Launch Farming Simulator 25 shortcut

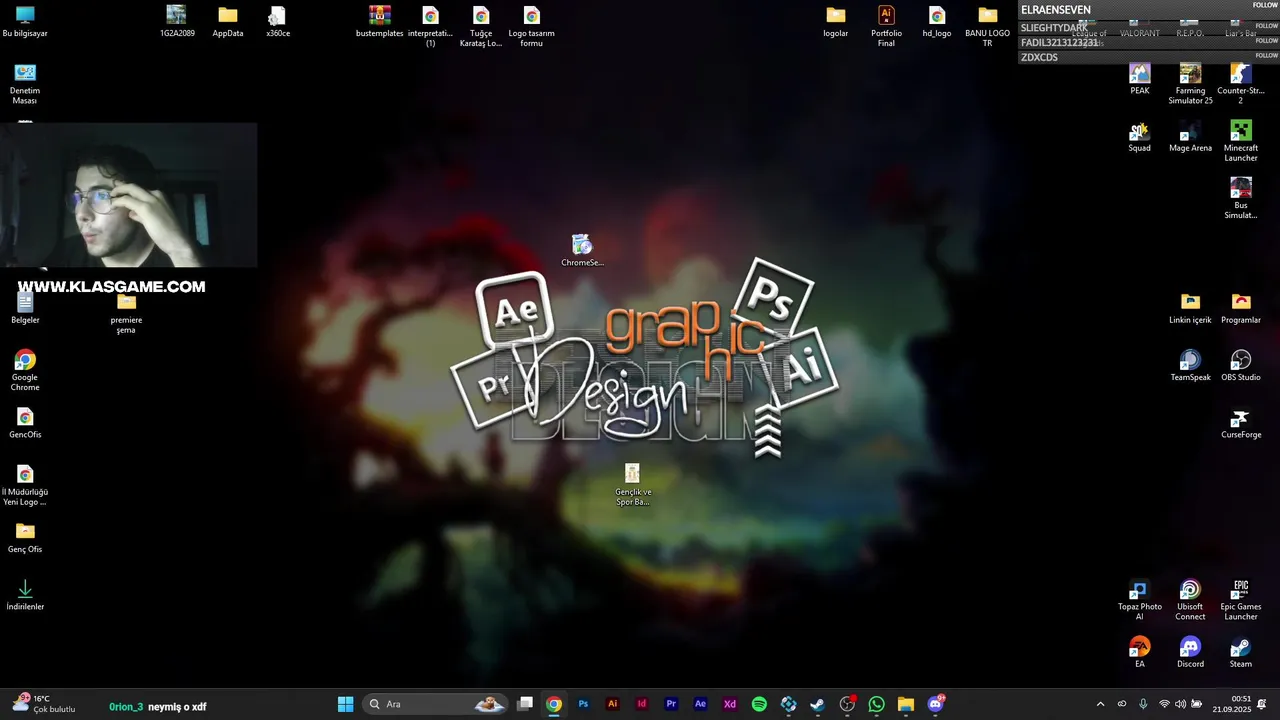(1190, 84)
